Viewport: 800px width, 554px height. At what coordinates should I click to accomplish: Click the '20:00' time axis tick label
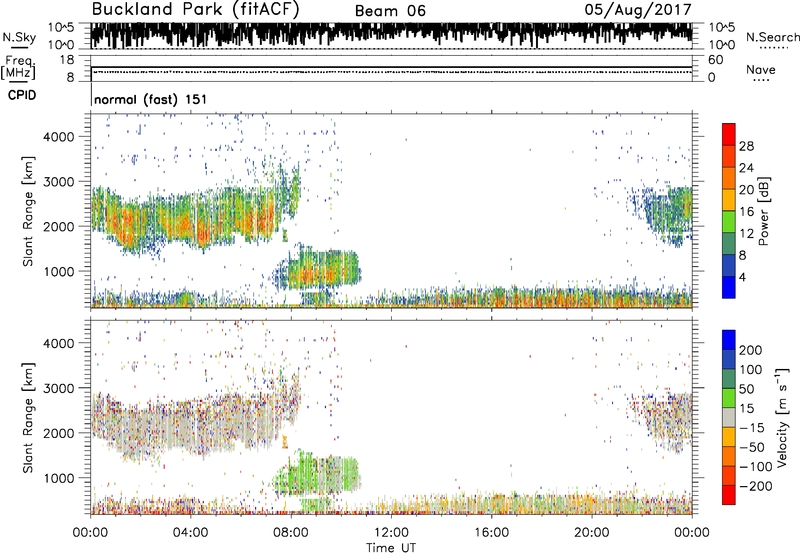pyautogui.click(x=591, y=533)
